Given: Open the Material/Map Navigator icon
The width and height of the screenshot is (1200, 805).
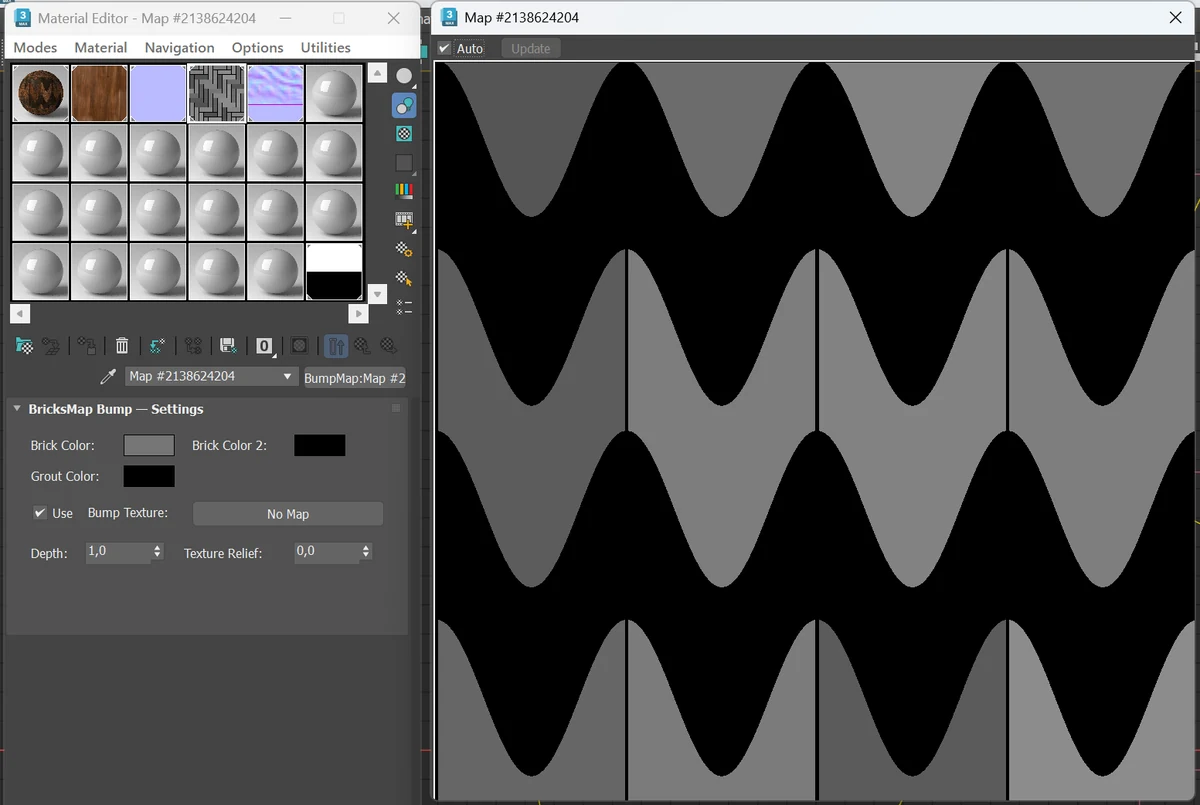Looking at the screenshot, I should pyautogui.click(x=404, y=307).
